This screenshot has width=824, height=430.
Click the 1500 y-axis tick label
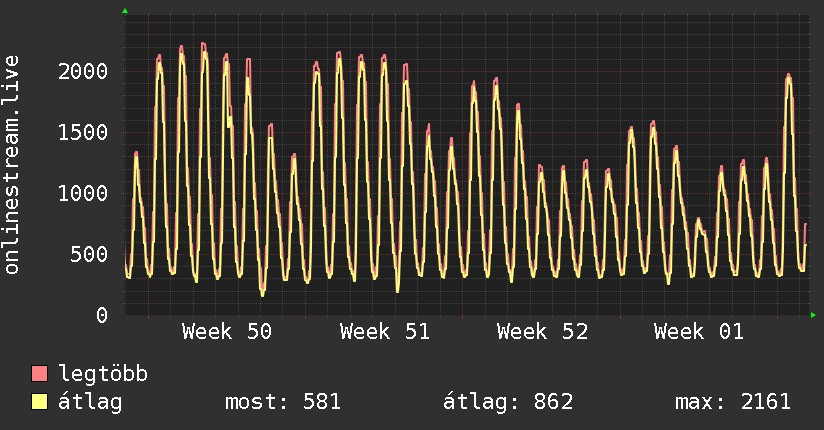[82, 133]
